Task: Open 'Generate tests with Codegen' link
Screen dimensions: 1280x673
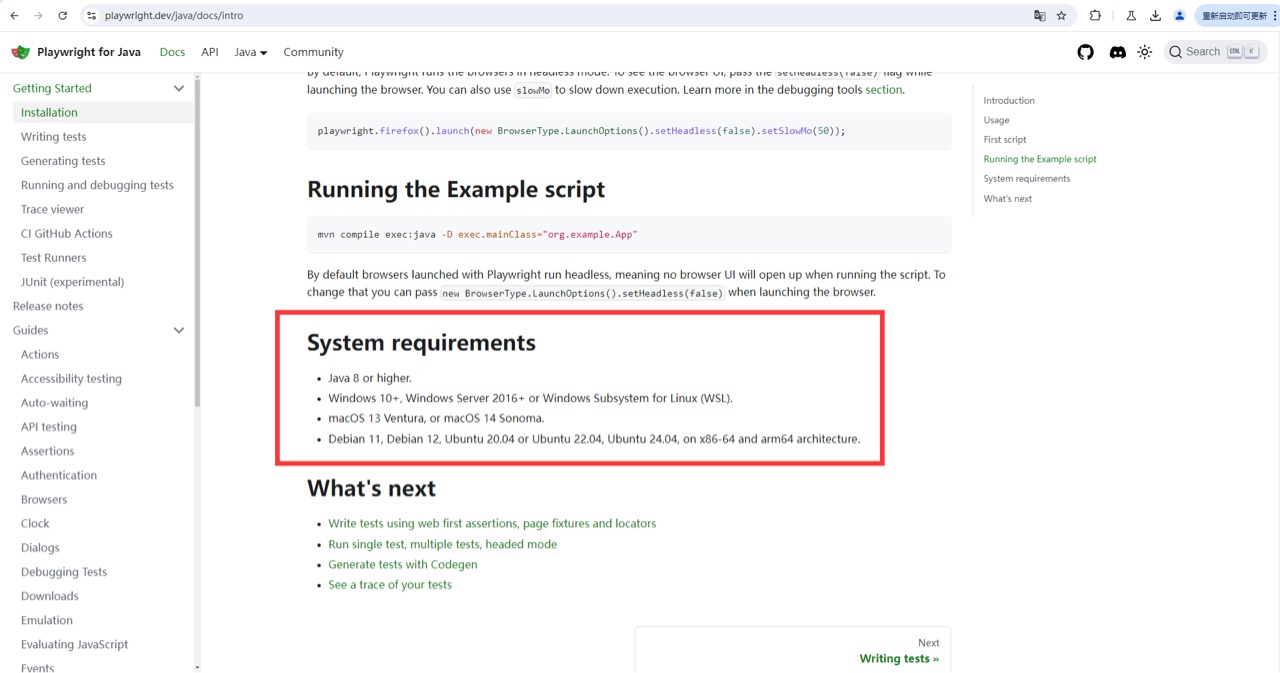Action: click(x=403, y=564)
